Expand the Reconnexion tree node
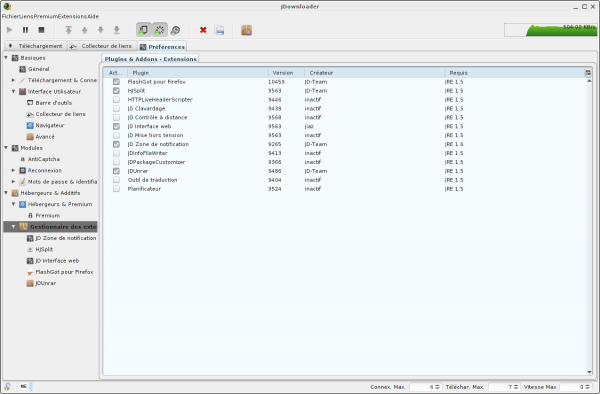600x394 pixels. click(x=14, y=170)
